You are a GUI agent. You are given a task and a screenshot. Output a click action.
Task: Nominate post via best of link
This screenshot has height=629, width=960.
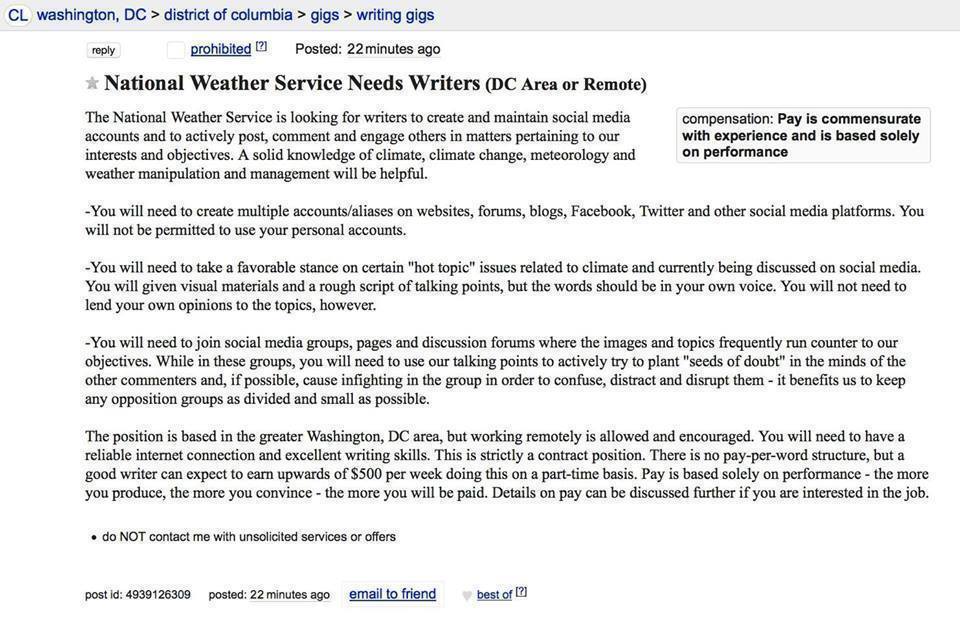click(494, 595)
